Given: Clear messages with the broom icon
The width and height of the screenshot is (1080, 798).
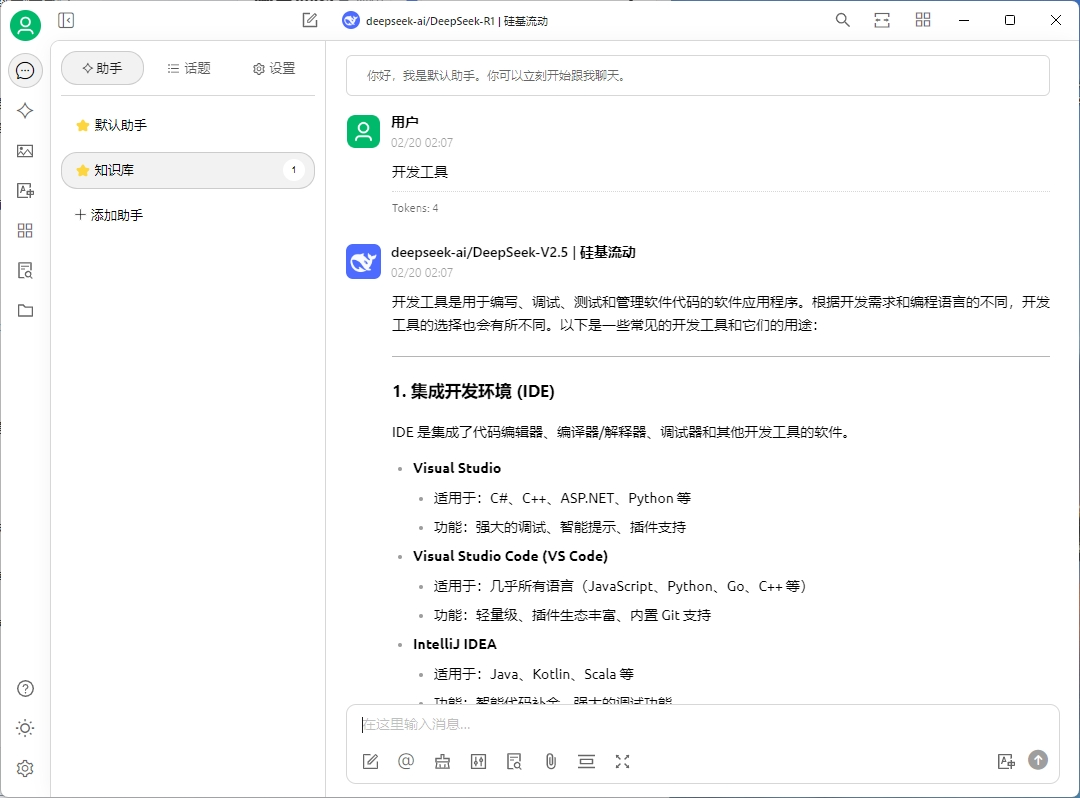Looking at the screenshot, I should [442, 762].
